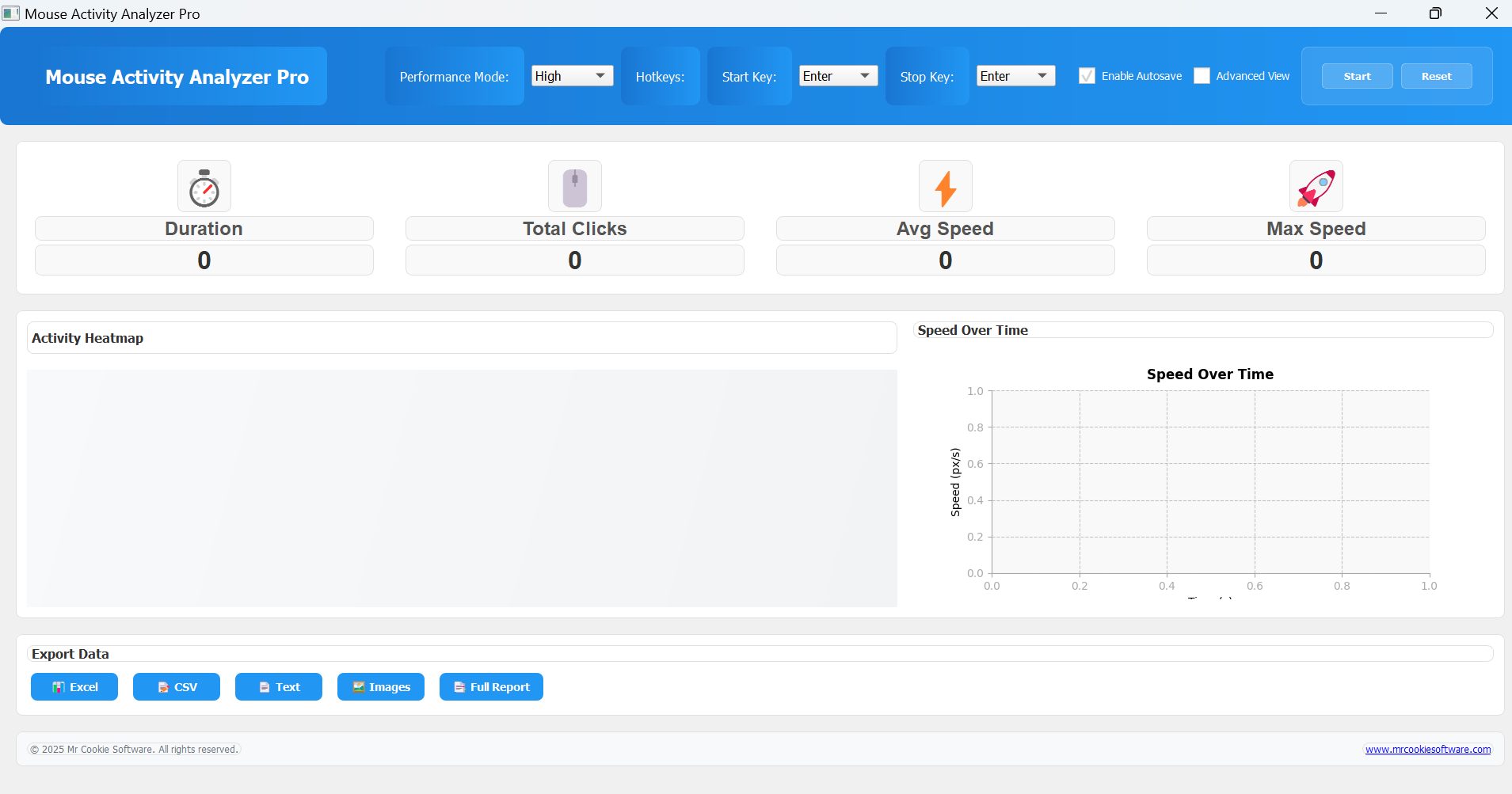Click the rocket icon above Max Speed
The height and width of the screenshot is (794, 1512).
point(1316,186)
